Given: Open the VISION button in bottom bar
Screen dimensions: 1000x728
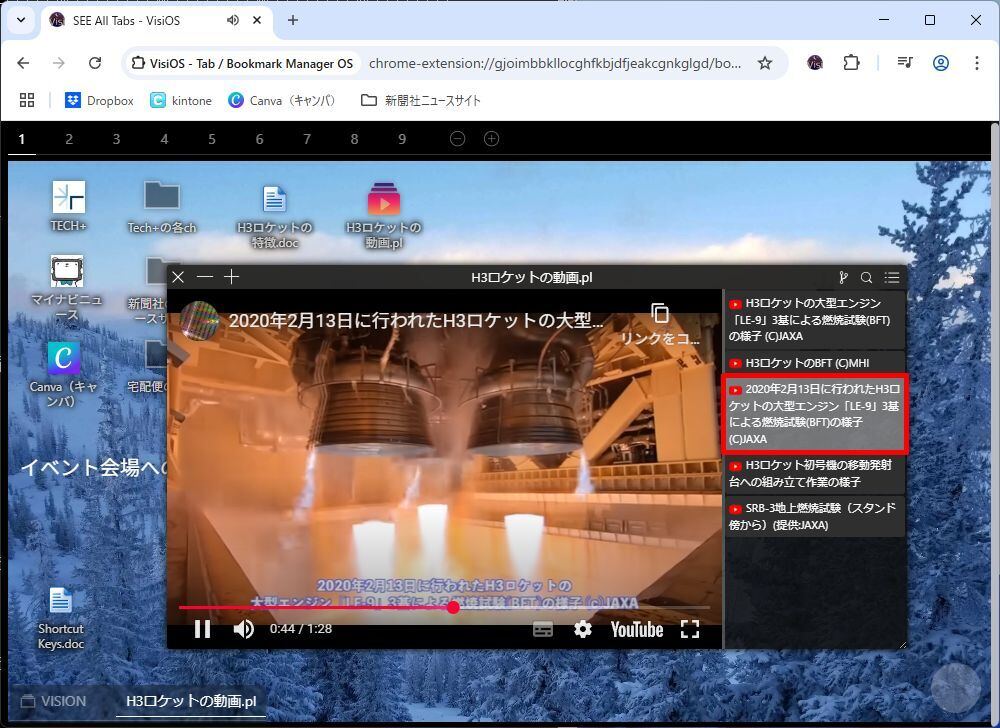Looking at the screenshot, I should point(54,701).
